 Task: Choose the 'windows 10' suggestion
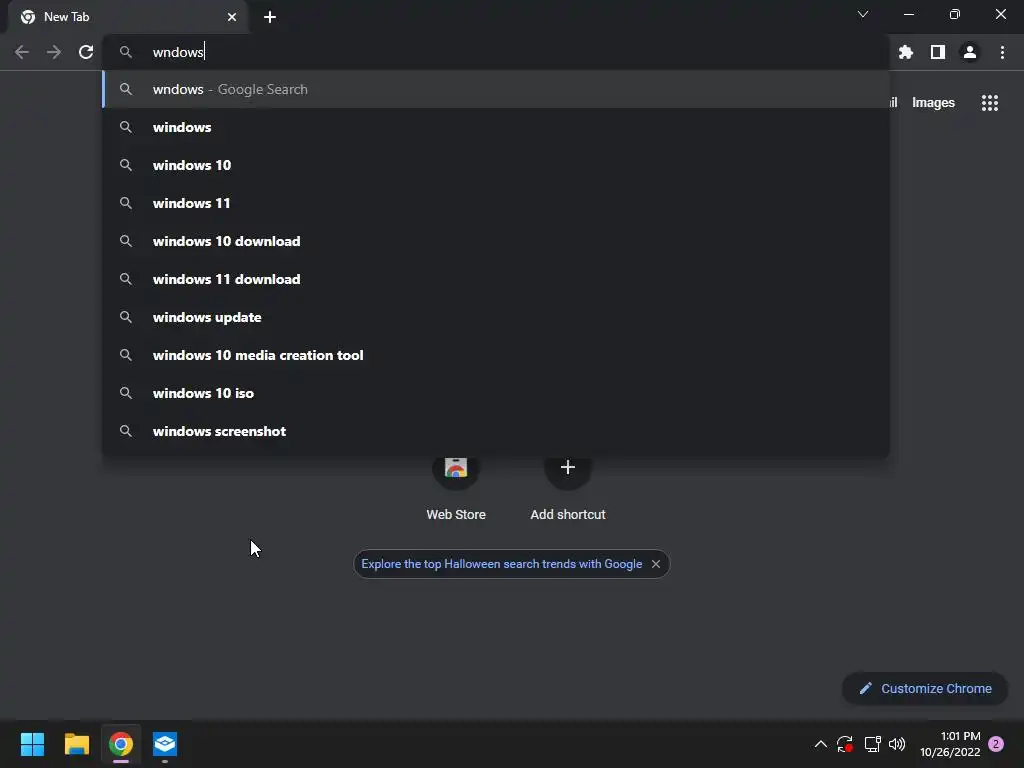click(x=496, y=165)
